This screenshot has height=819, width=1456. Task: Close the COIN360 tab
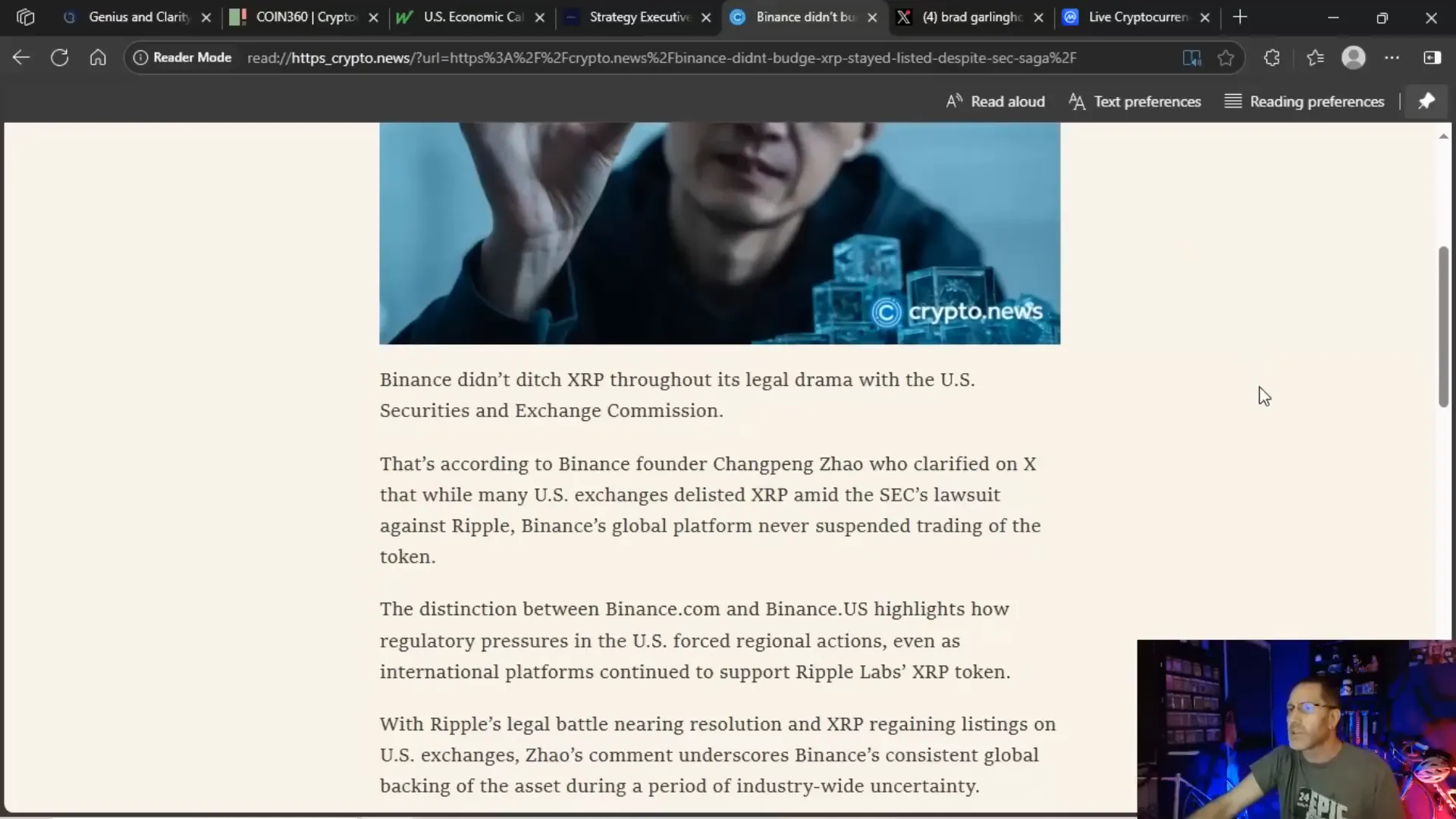(x=373, y=17)
